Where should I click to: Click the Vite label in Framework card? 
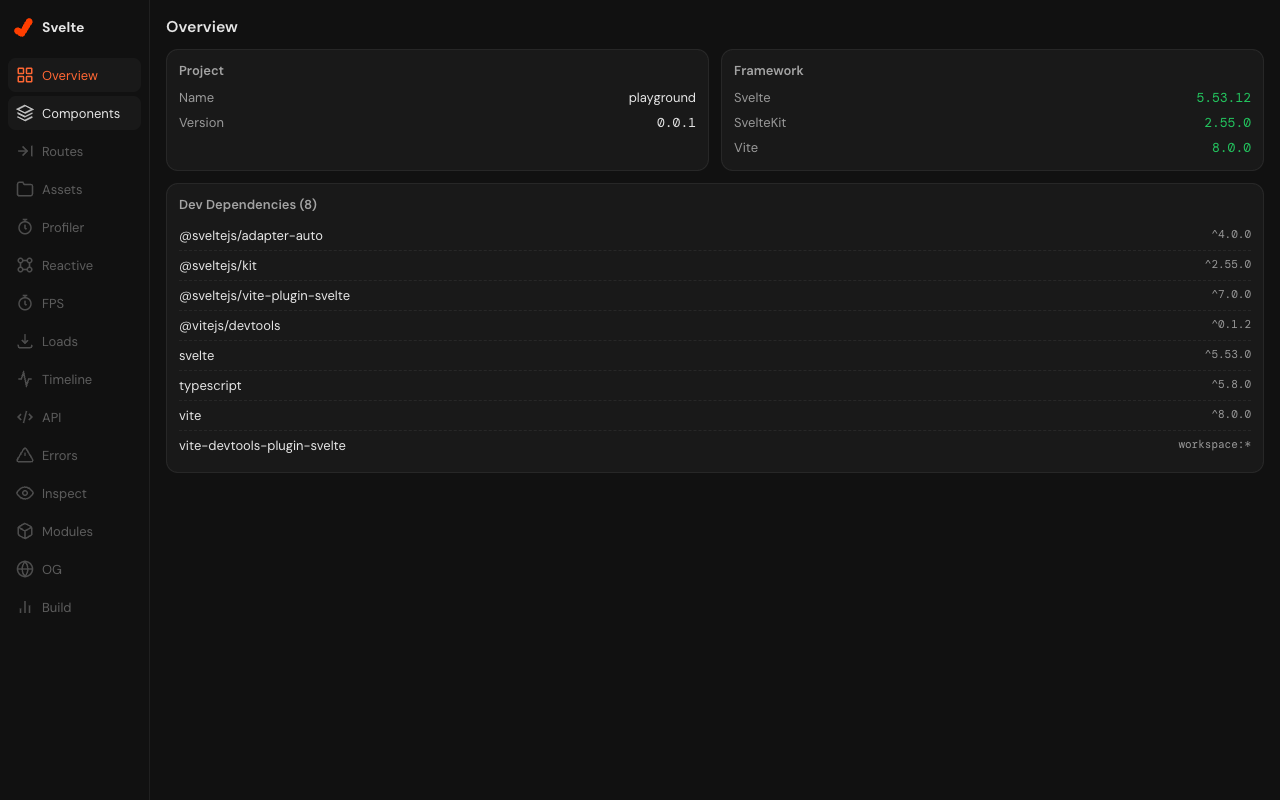click(x=746, y=148)
